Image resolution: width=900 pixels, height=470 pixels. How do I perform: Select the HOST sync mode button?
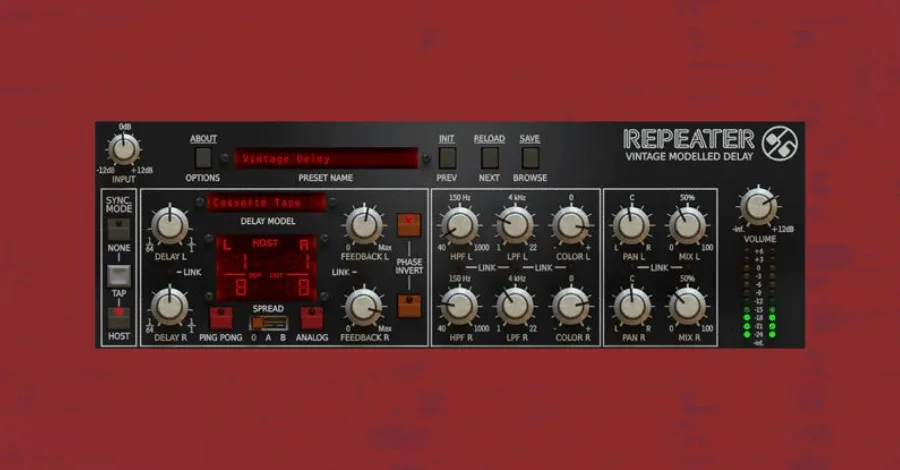tap(119, 318)
